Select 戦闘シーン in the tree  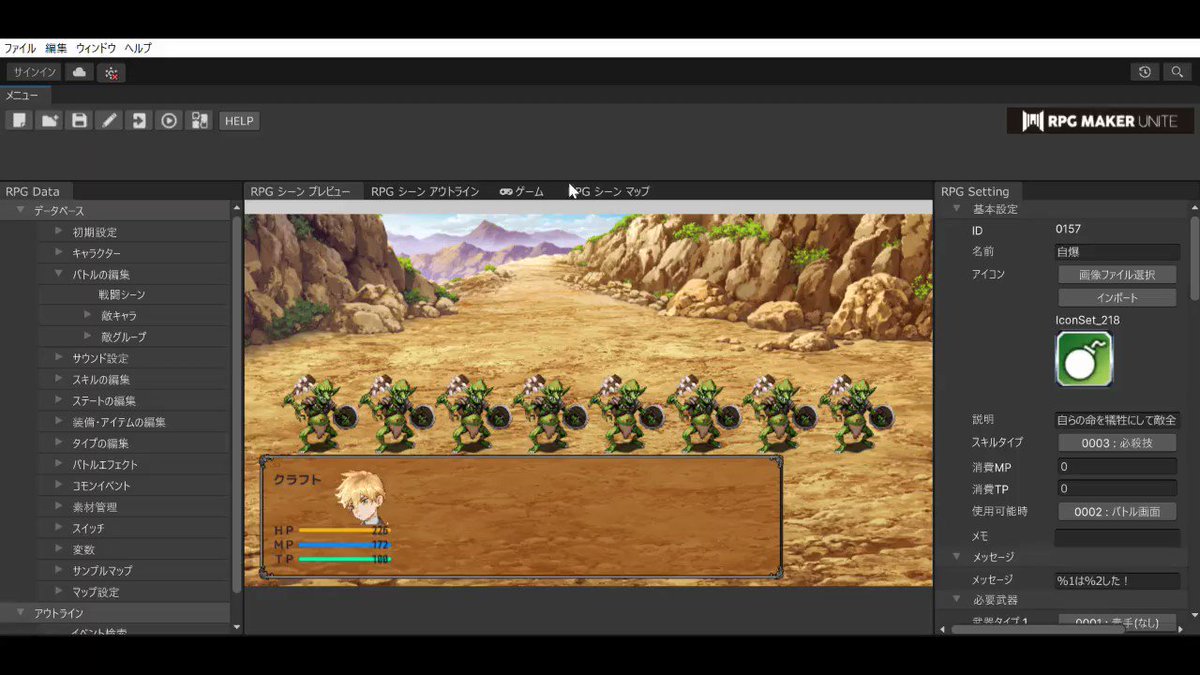click(121, 295)
